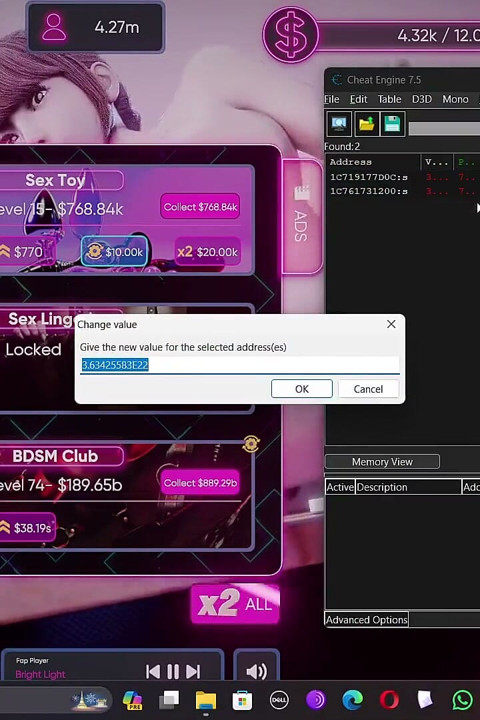Click the Collect $768.84k button
Viewport: 480px width, 720px height.
pyautogui.click(x=200, y=207)
